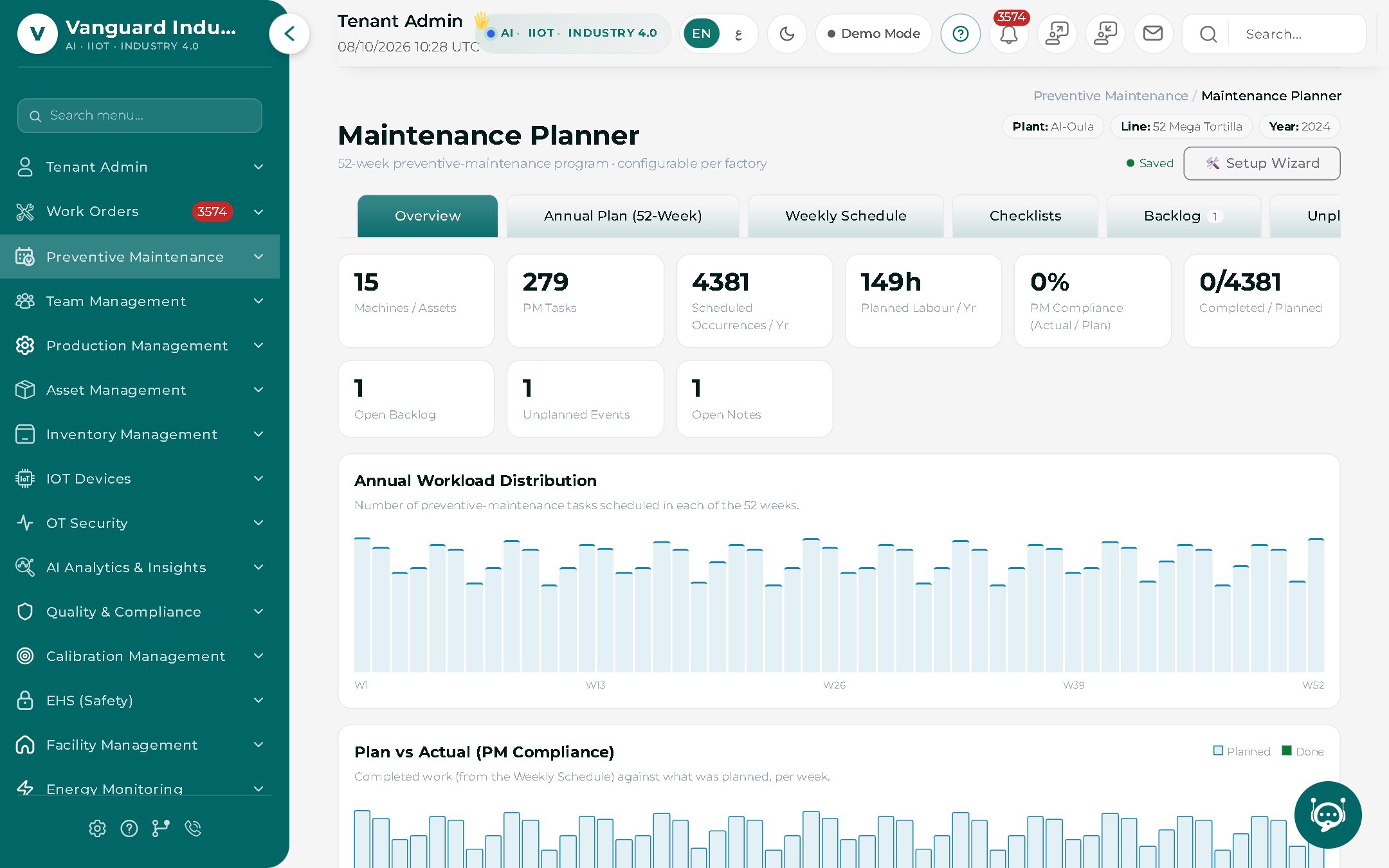Click the OT Security pulse icon
The height and width of the screenshot is (868, 1389).
25,523
